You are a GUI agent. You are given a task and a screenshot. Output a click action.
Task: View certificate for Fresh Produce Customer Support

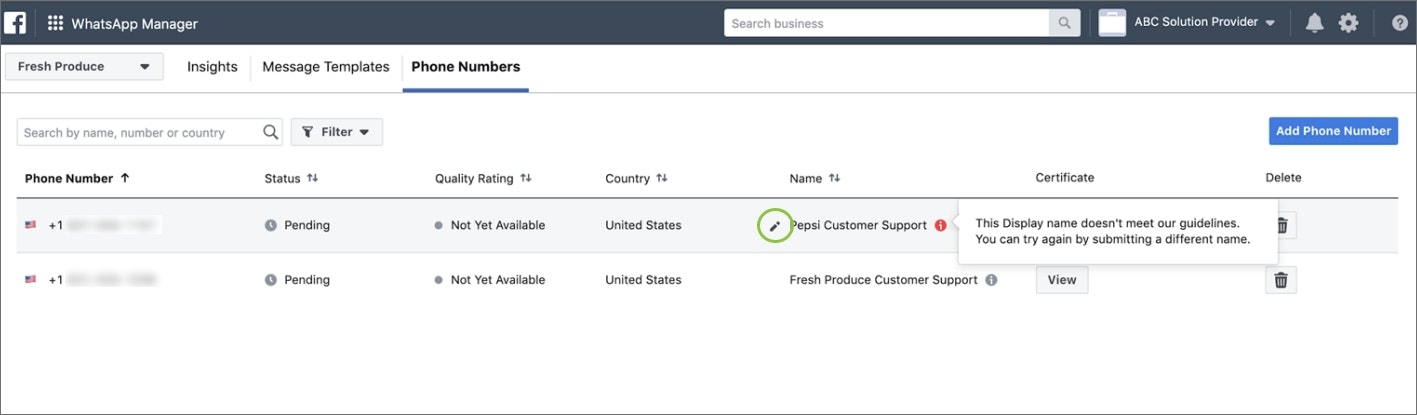pos(1062,280)
